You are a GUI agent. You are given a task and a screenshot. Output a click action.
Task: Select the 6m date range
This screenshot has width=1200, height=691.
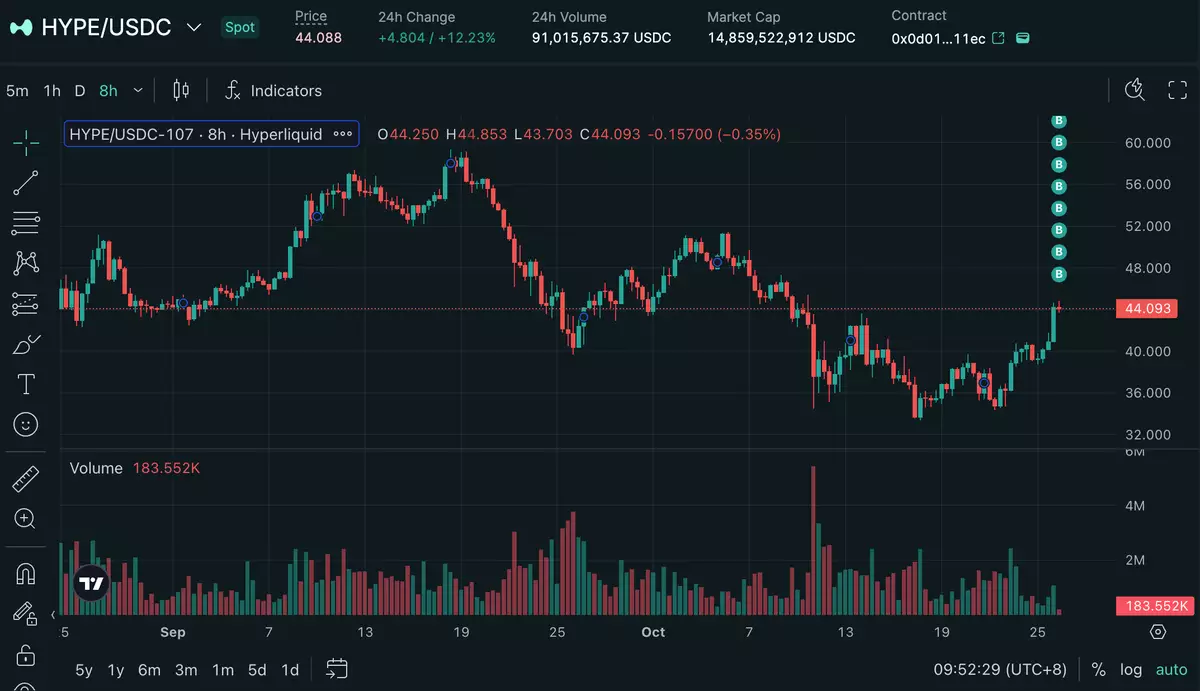149,670
